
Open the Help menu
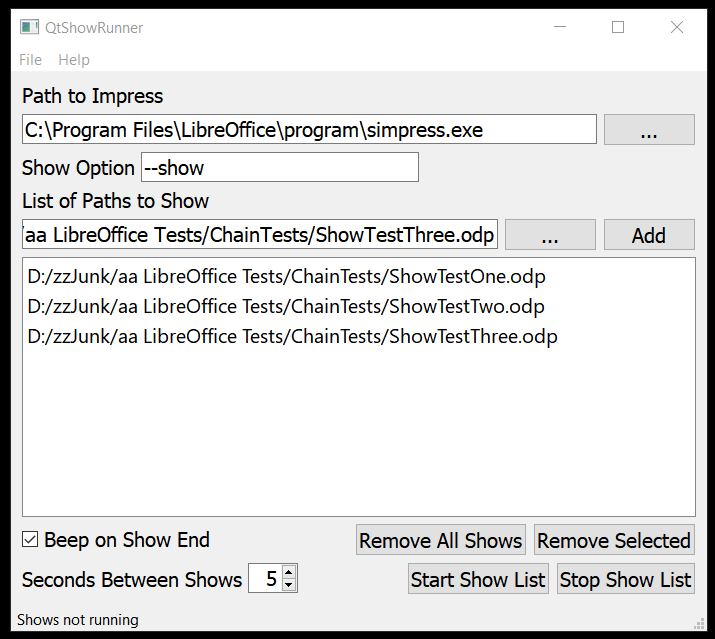point(74,60)
